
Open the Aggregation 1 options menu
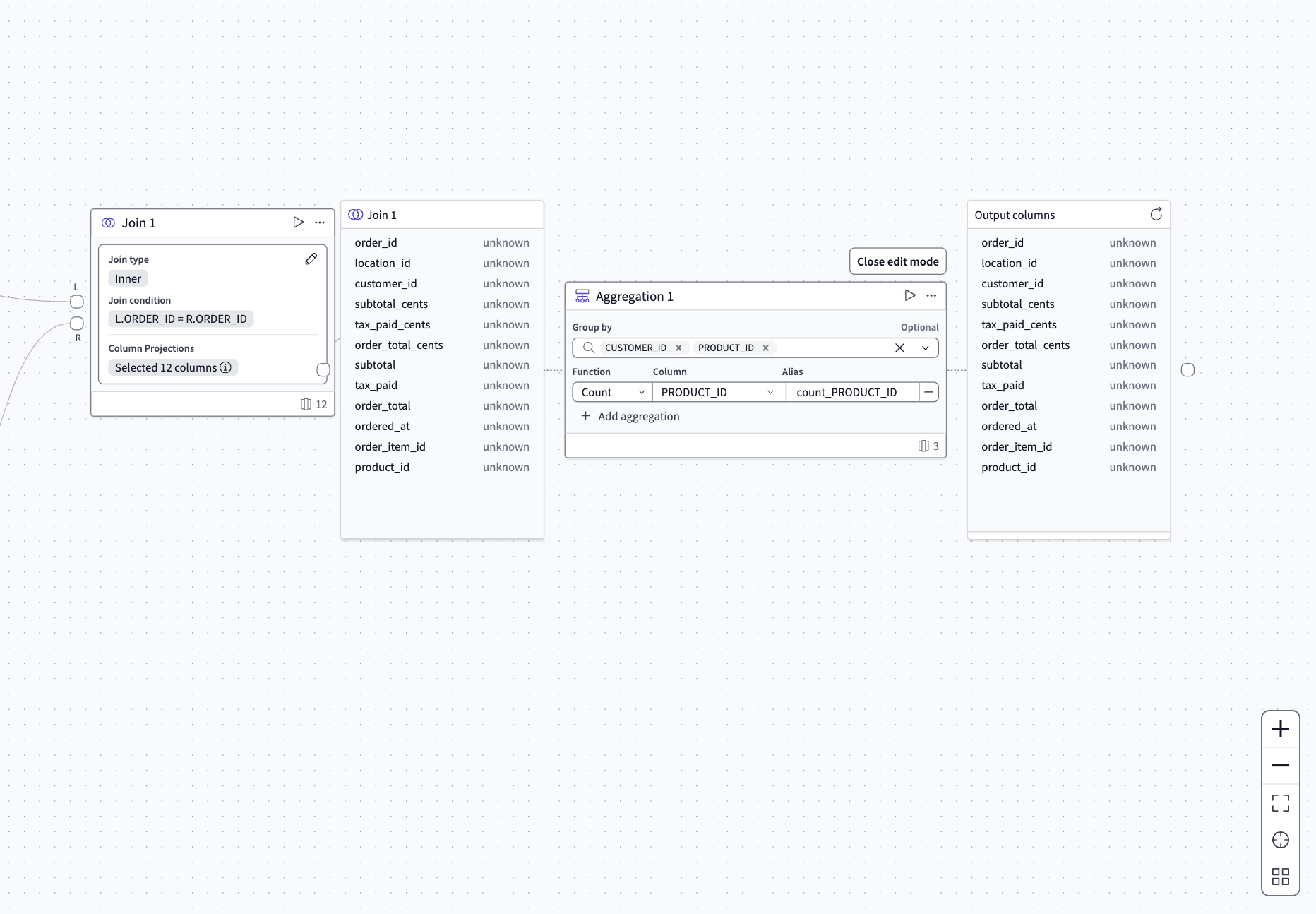[x=931, y=296]
